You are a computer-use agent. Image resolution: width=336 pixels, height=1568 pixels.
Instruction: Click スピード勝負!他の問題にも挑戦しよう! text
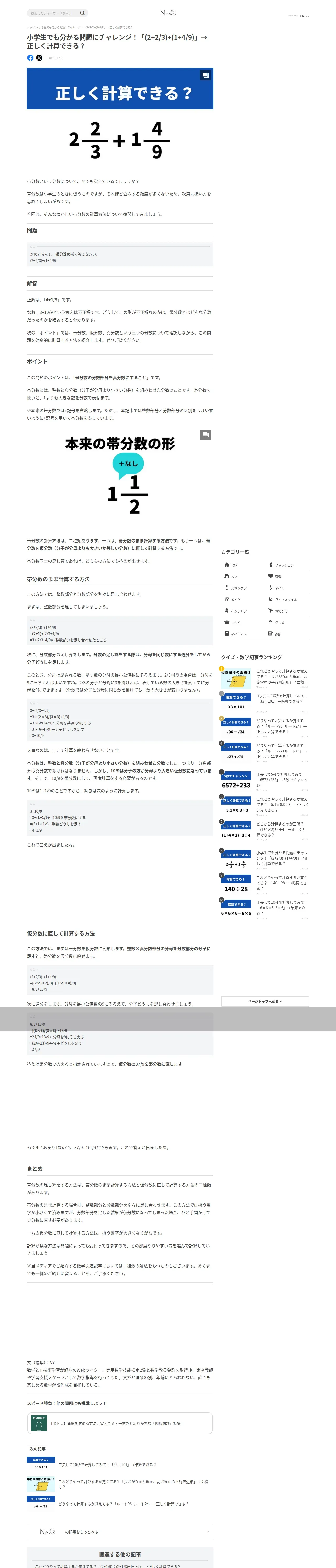pos(66,1403)
